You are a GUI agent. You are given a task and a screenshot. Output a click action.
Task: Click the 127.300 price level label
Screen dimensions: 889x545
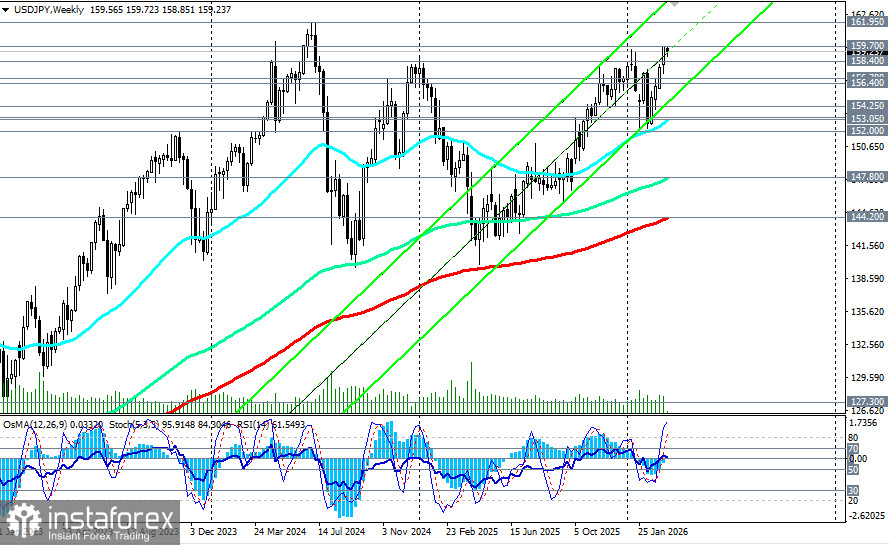[x=867, y=402]
